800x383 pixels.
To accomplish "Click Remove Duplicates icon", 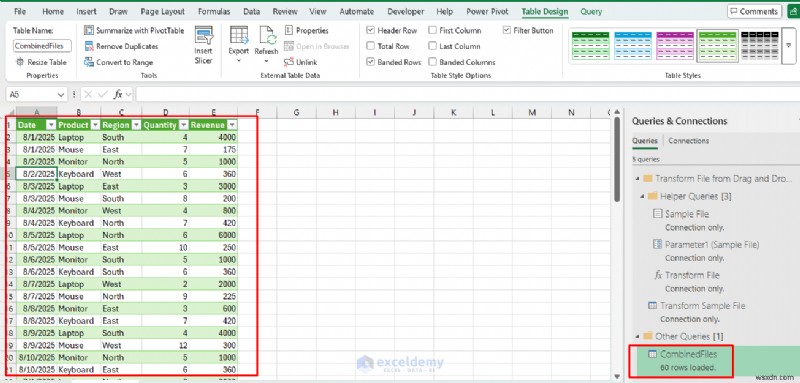I will coord(89,46).
